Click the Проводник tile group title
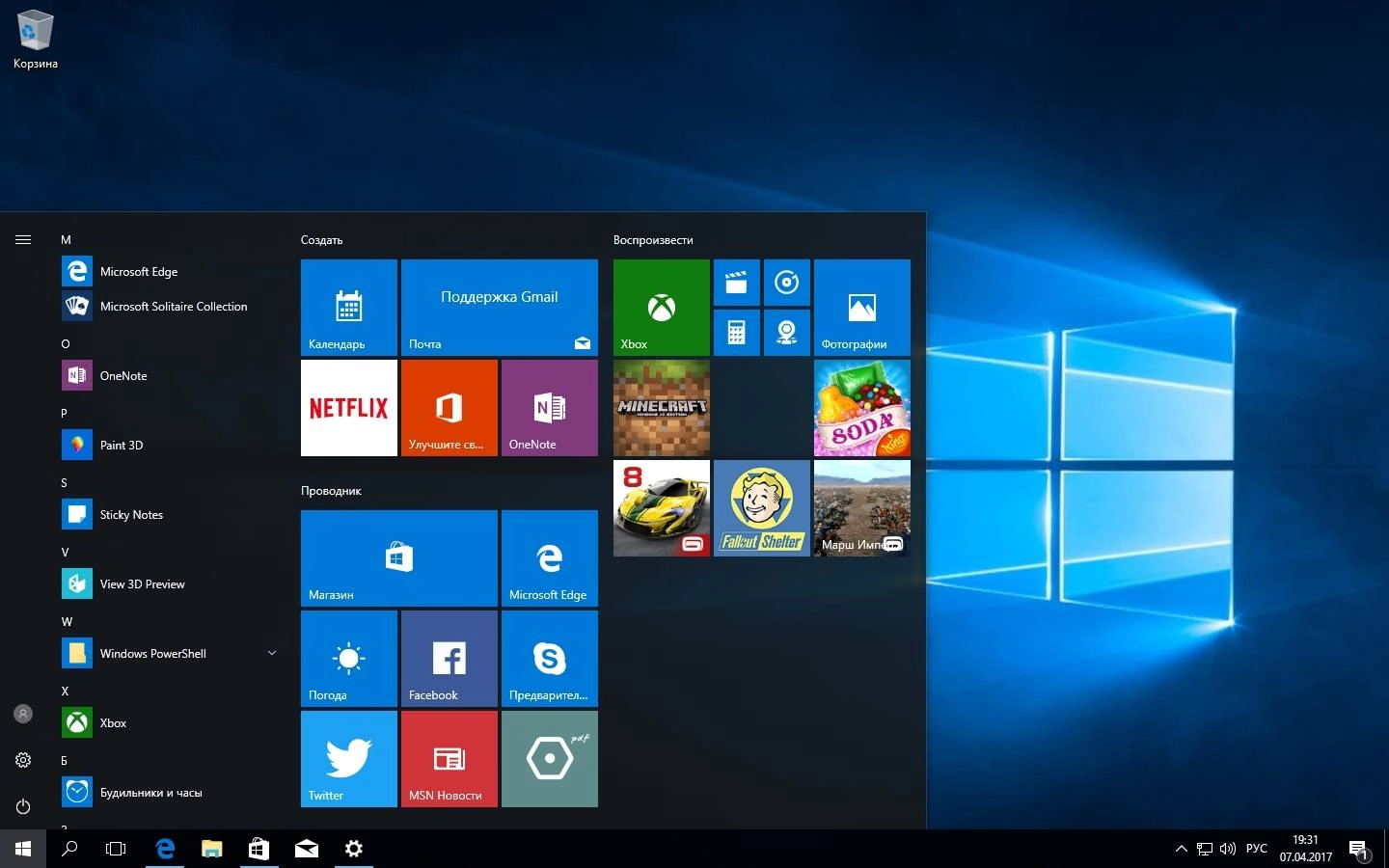 point(331,491)
